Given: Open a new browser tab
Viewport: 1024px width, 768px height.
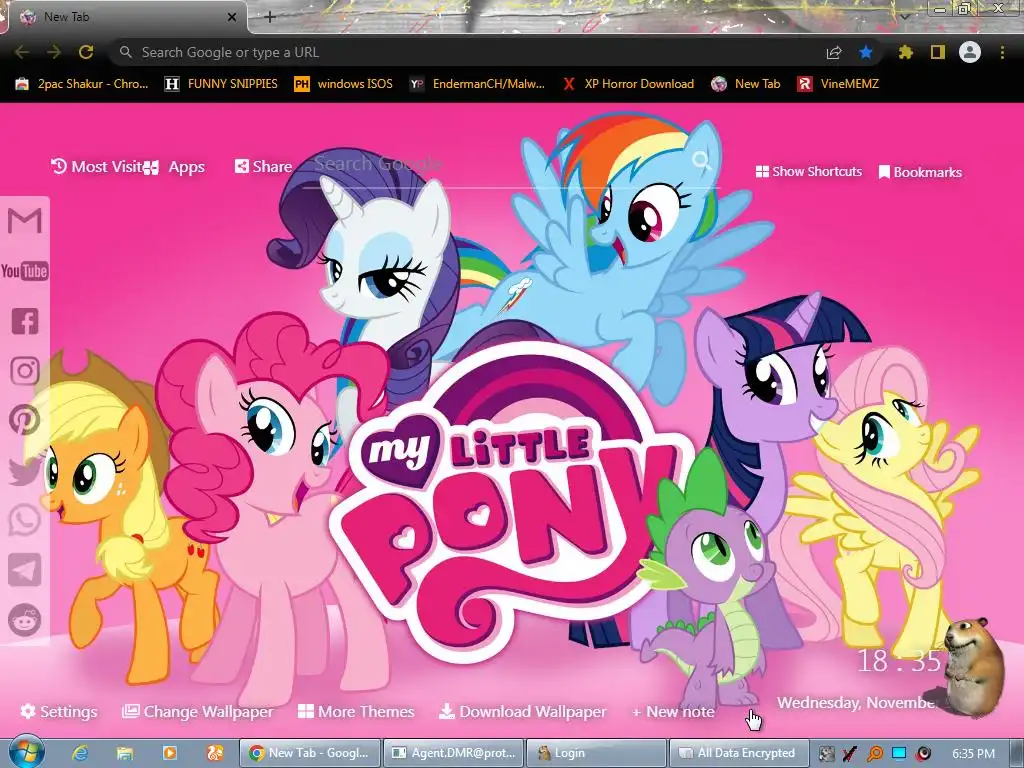Looking at the screenshot, I should pyautogui.click(x=270, y=17).
